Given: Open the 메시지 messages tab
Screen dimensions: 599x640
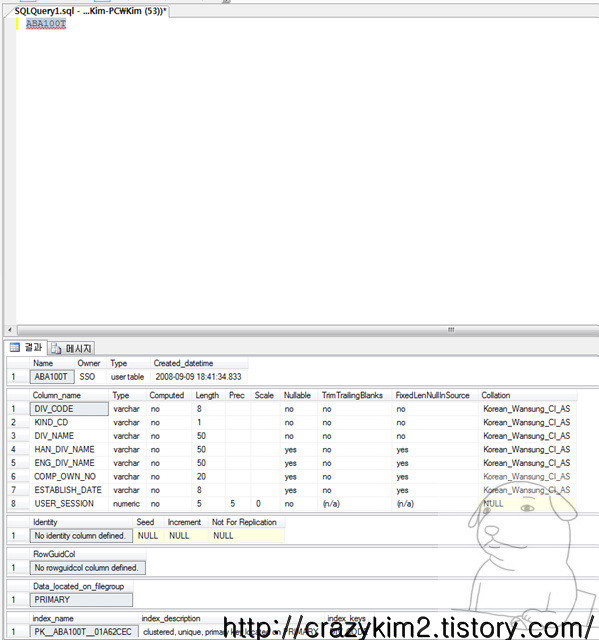Looking at the screenshot, I should click(x=72, y=348).
